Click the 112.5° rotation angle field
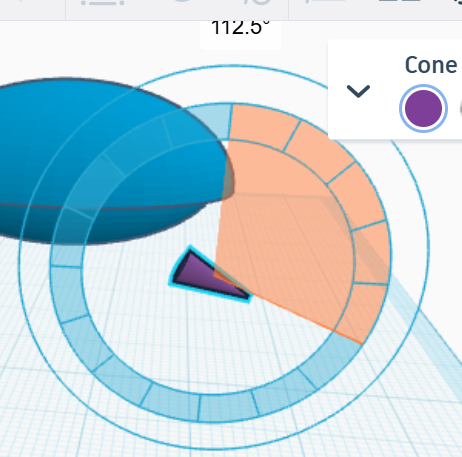The image size is (462, 457). click(240, 29)
